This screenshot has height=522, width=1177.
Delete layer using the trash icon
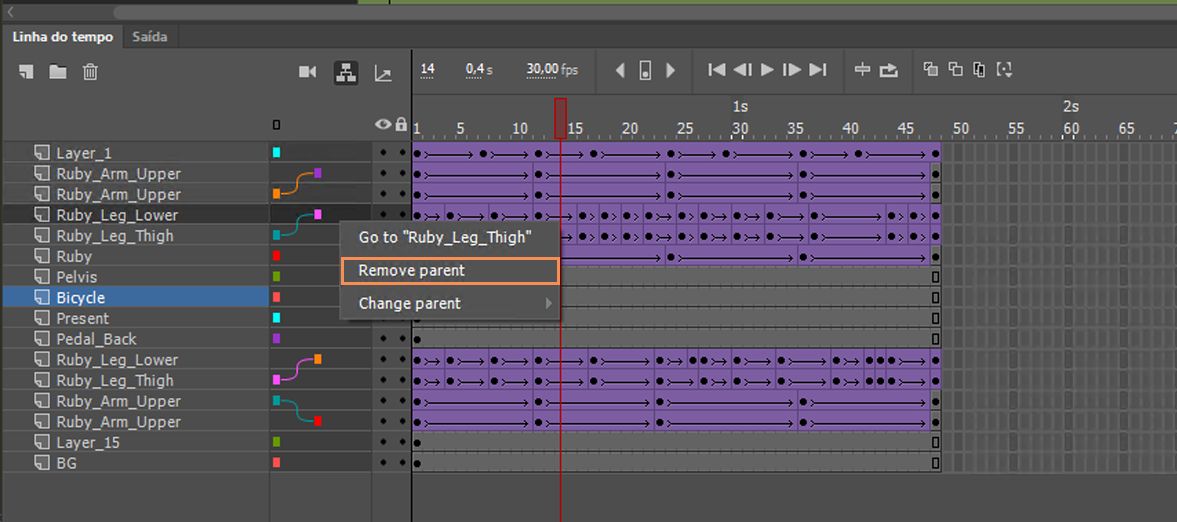coord(90,72)
